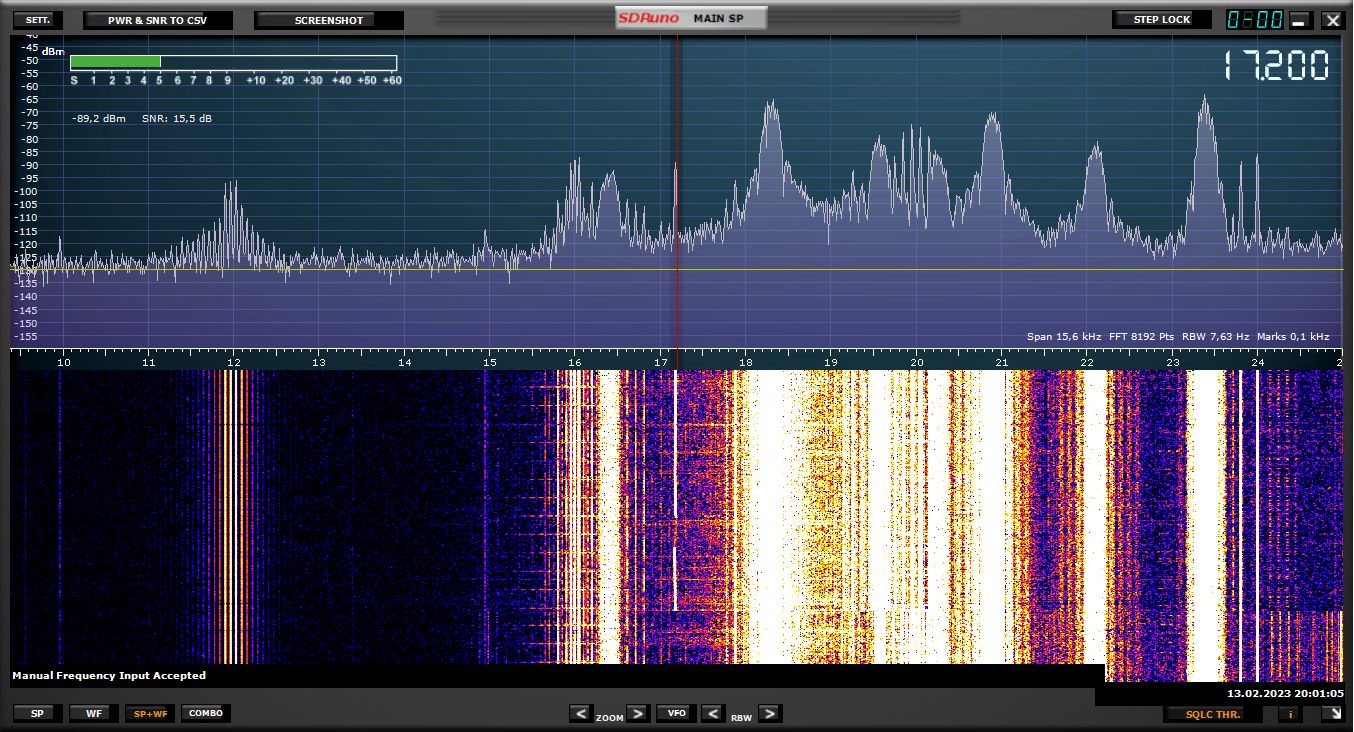The image size is (1354, 732).
Task: Enable PWR & SNR TO CSV logging
Action: (x=157, y=20)
